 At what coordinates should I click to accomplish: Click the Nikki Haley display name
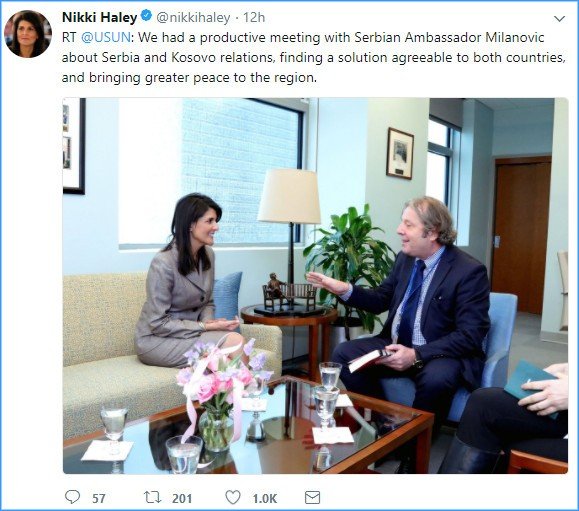click(100, 17)
